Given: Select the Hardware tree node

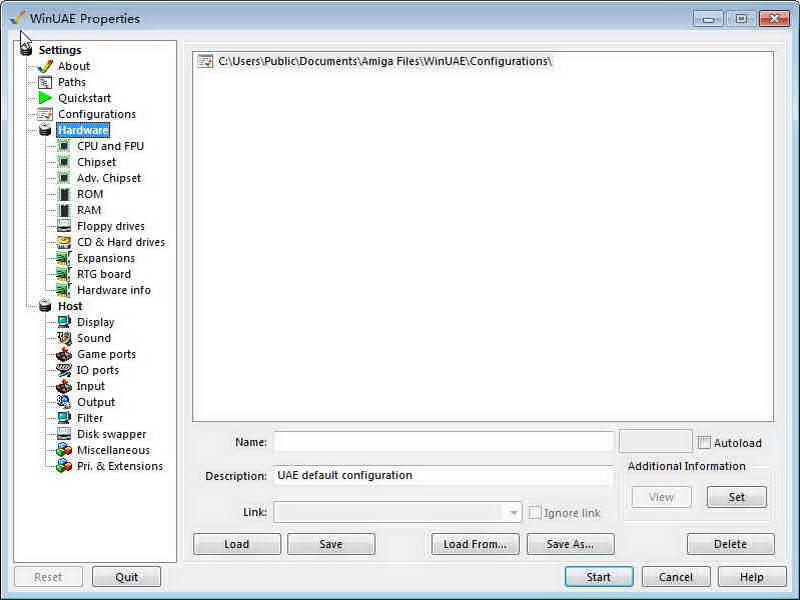Looking at the screenshot, I should pyautogui.click(x=83, y=130).
